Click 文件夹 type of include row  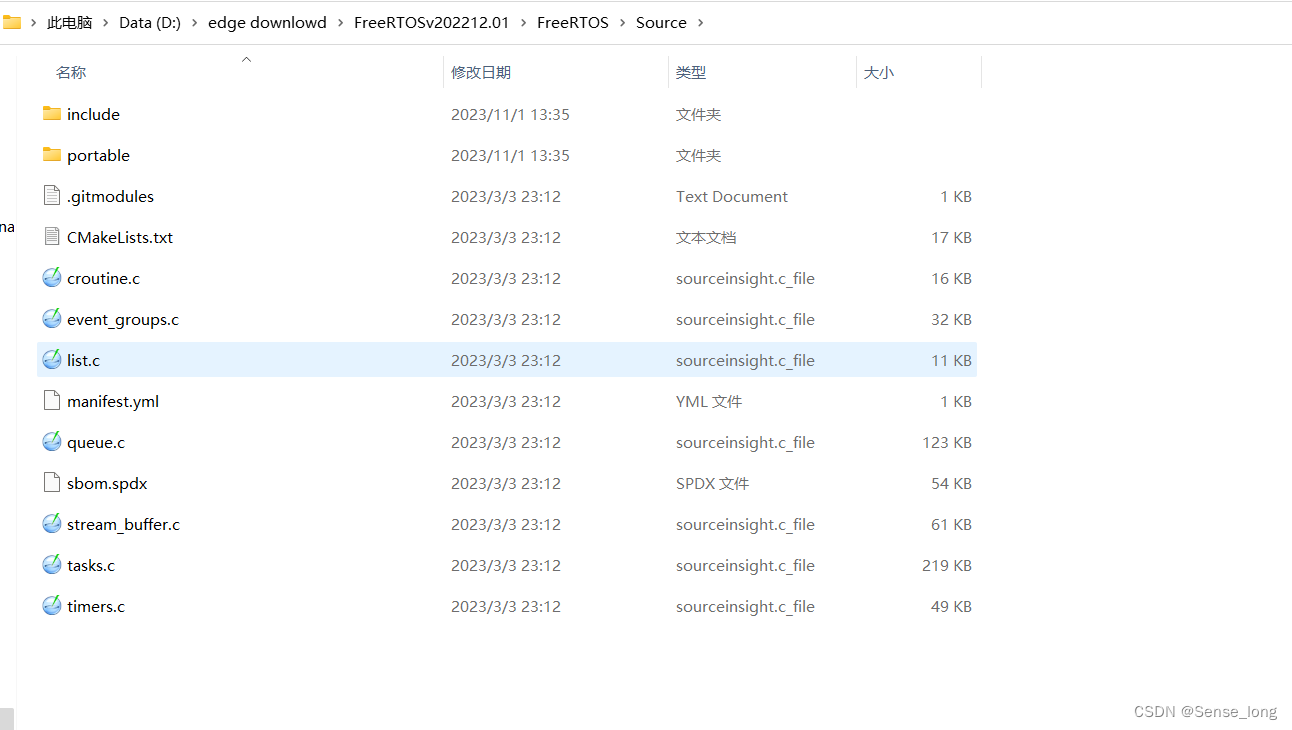(x=698, y=114)
